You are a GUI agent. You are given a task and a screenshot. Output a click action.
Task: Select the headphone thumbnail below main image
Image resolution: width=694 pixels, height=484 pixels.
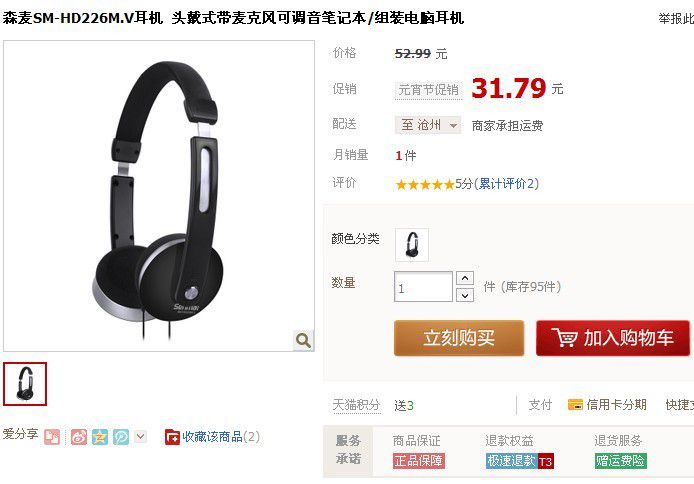point(25,384)
